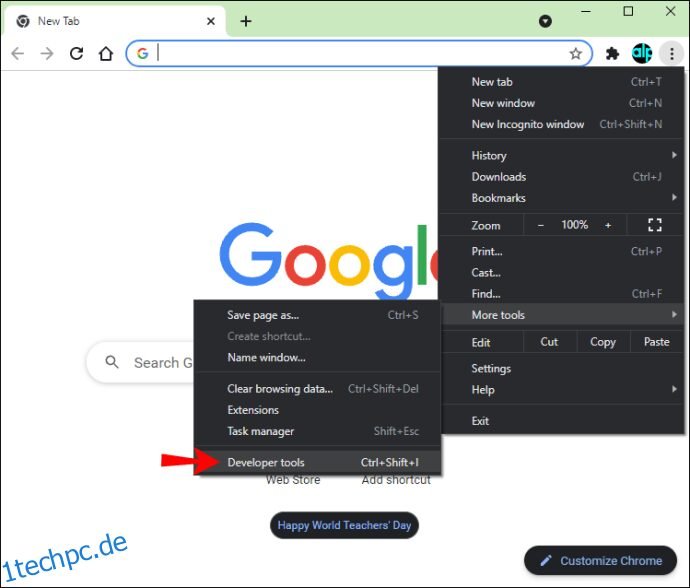Expand the Bookmarks submenu
690x588 pixels.
click(562, 198)
